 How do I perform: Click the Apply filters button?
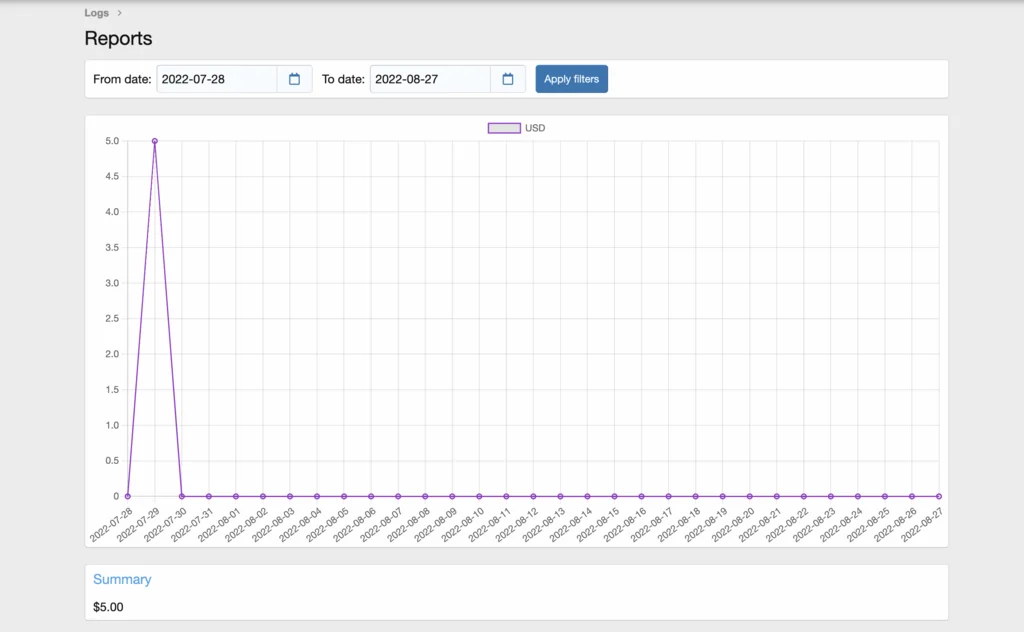(571, 79)
